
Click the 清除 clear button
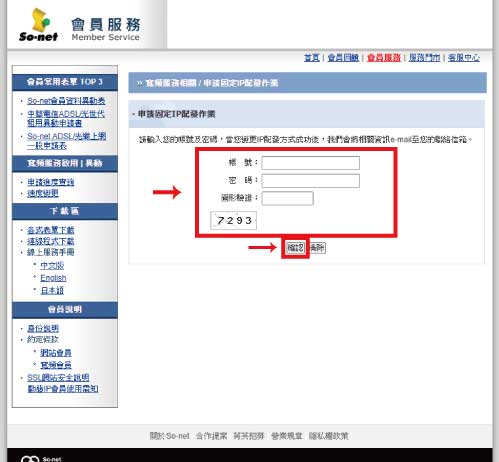tap(317, 248)
